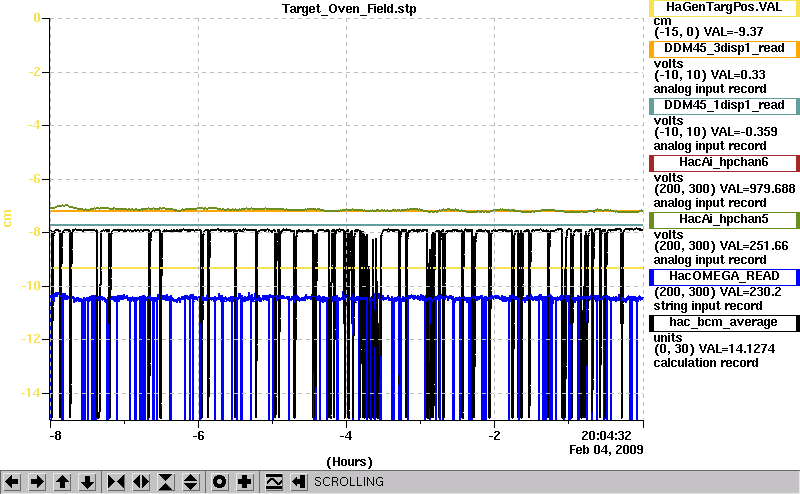
Task: Click the 'calculation record' description
Action: [706, 363]
